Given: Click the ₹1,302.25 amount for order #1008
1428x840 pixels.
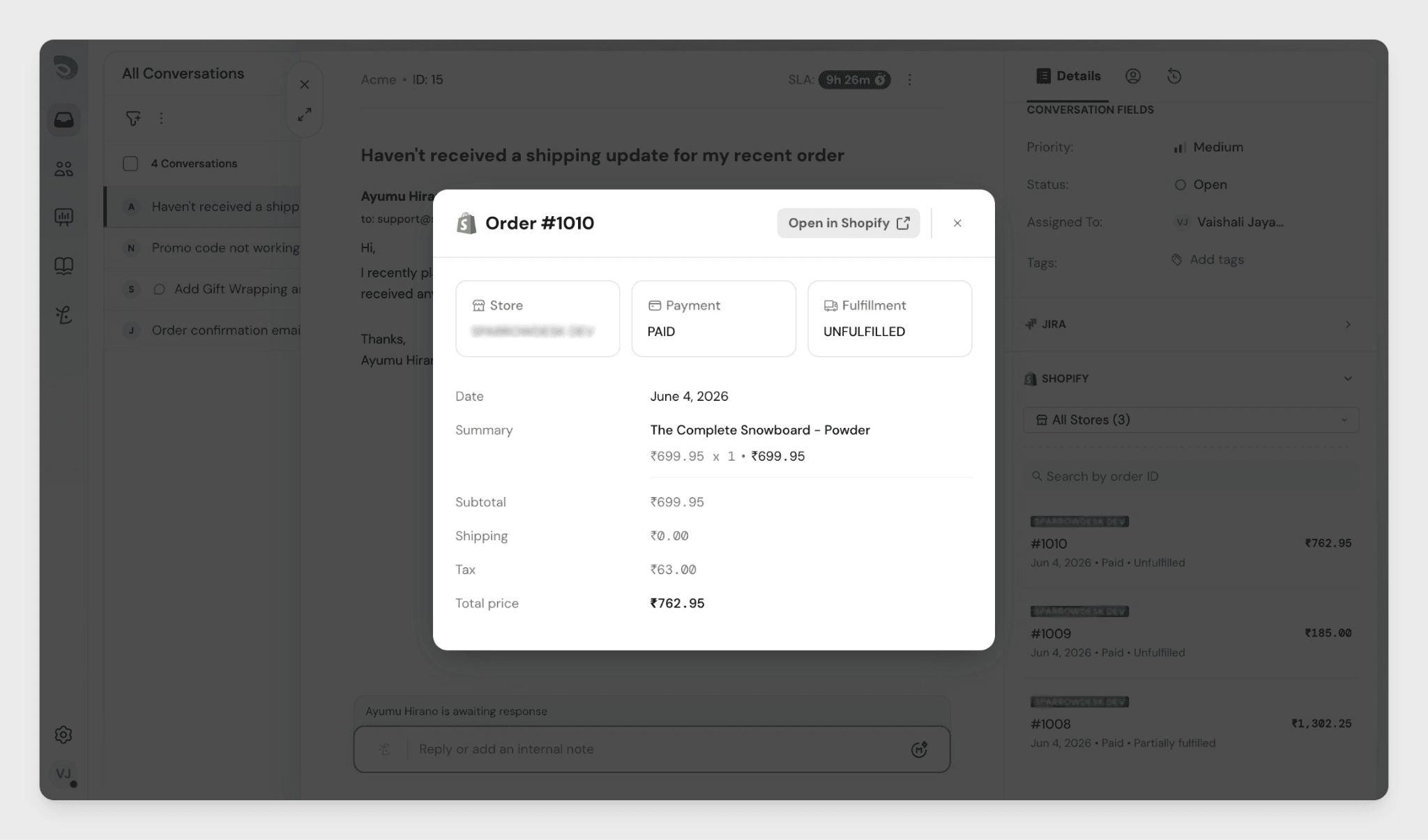Looking at the screenshot, I should click(1321, 724).
